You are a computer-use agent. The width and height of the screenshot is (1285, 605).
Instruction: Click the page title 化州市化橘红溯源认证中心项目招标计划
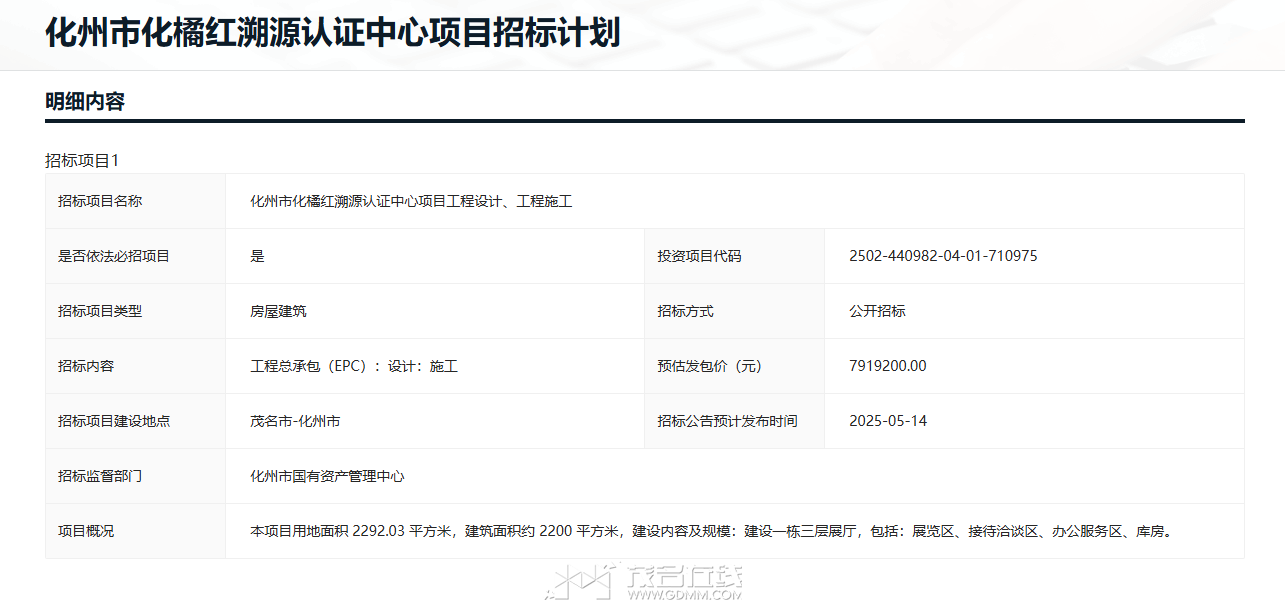[x=333, y=33]
